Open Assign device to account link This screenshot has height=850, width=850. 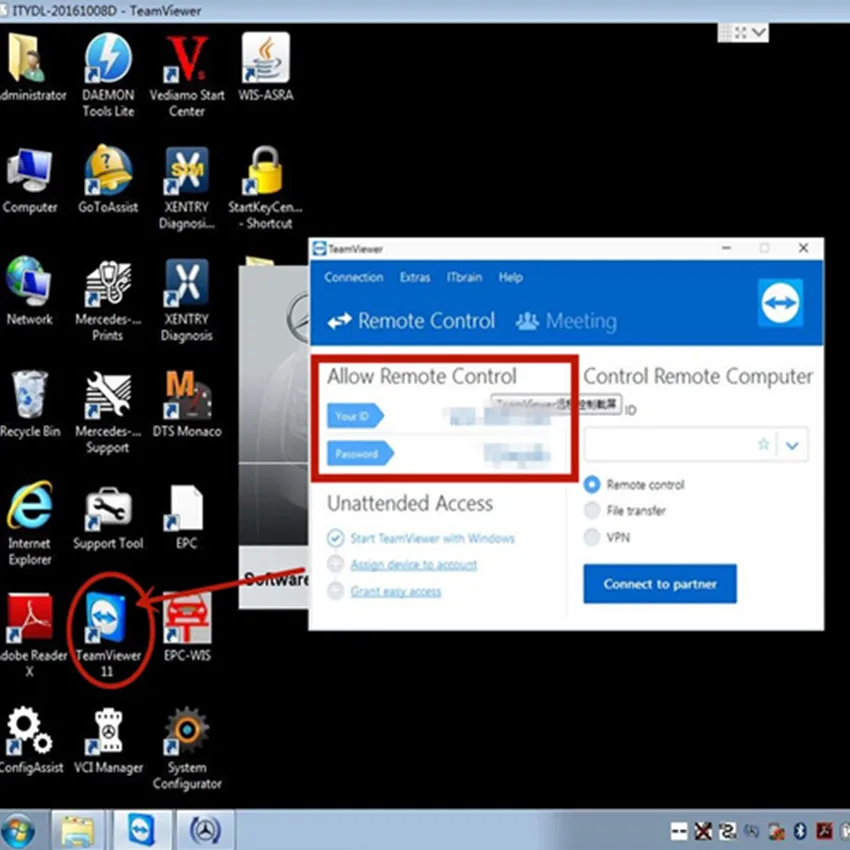click(x=414, y=565)
